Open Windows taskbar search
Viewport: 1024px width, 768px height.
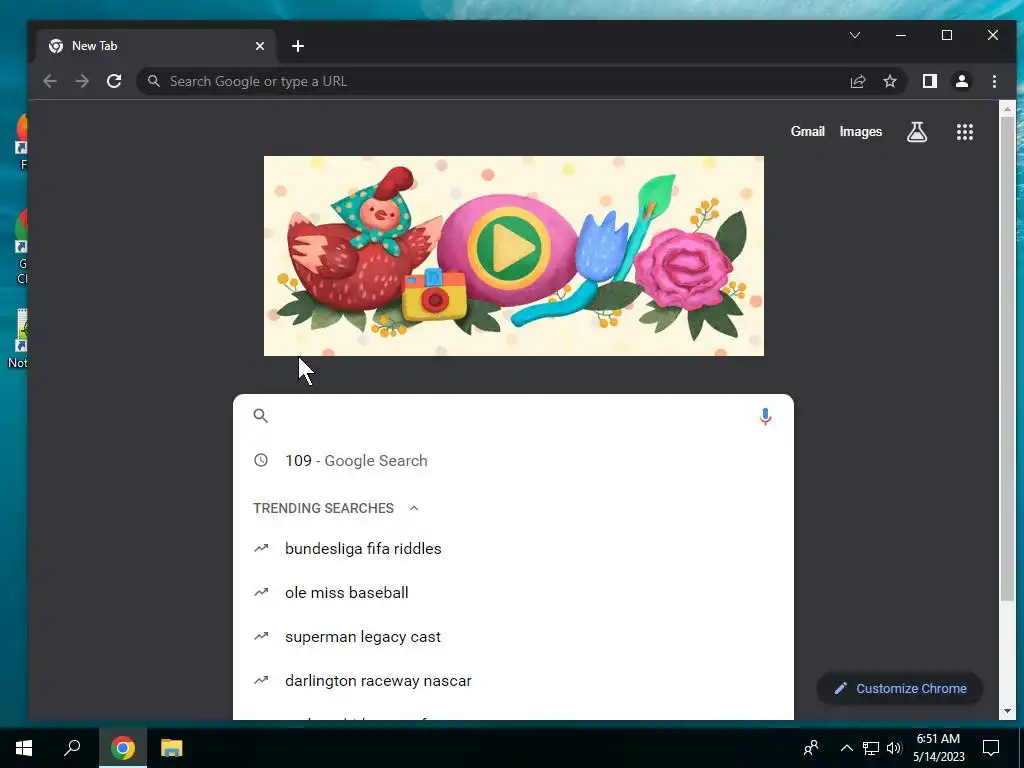72,748
